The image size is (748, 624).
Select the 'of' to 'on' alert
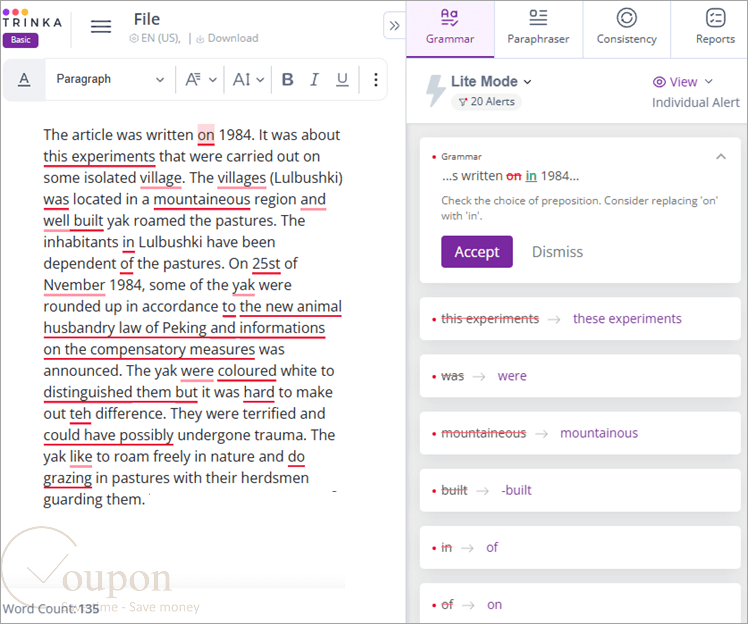point(580,604)
